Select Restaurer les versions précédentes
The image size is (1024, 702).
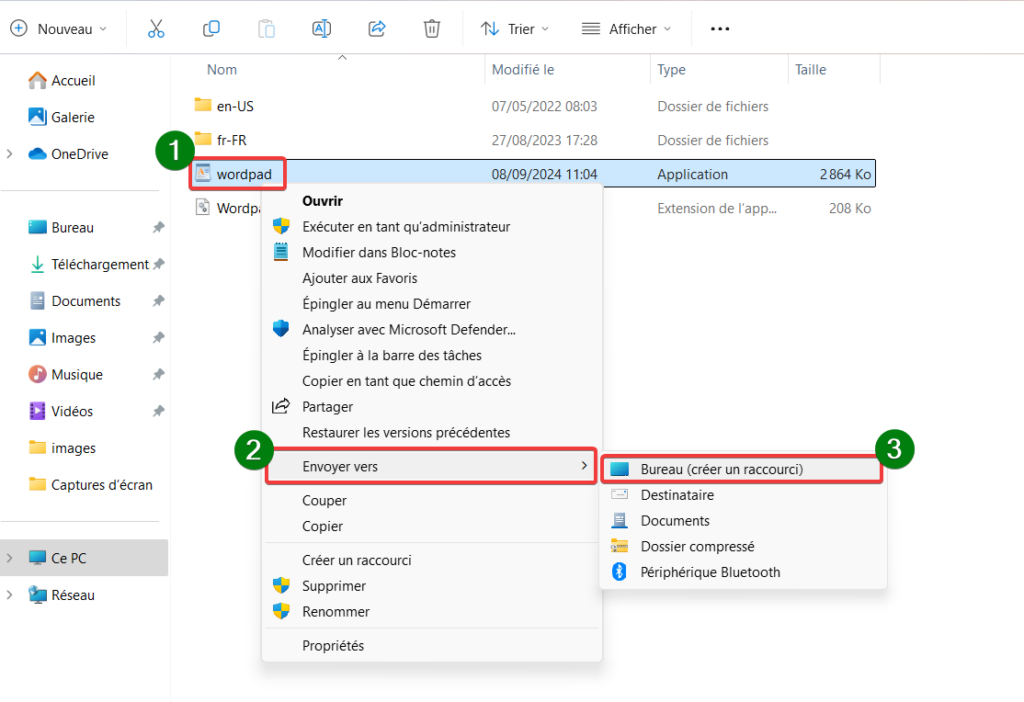coord(431,432)
